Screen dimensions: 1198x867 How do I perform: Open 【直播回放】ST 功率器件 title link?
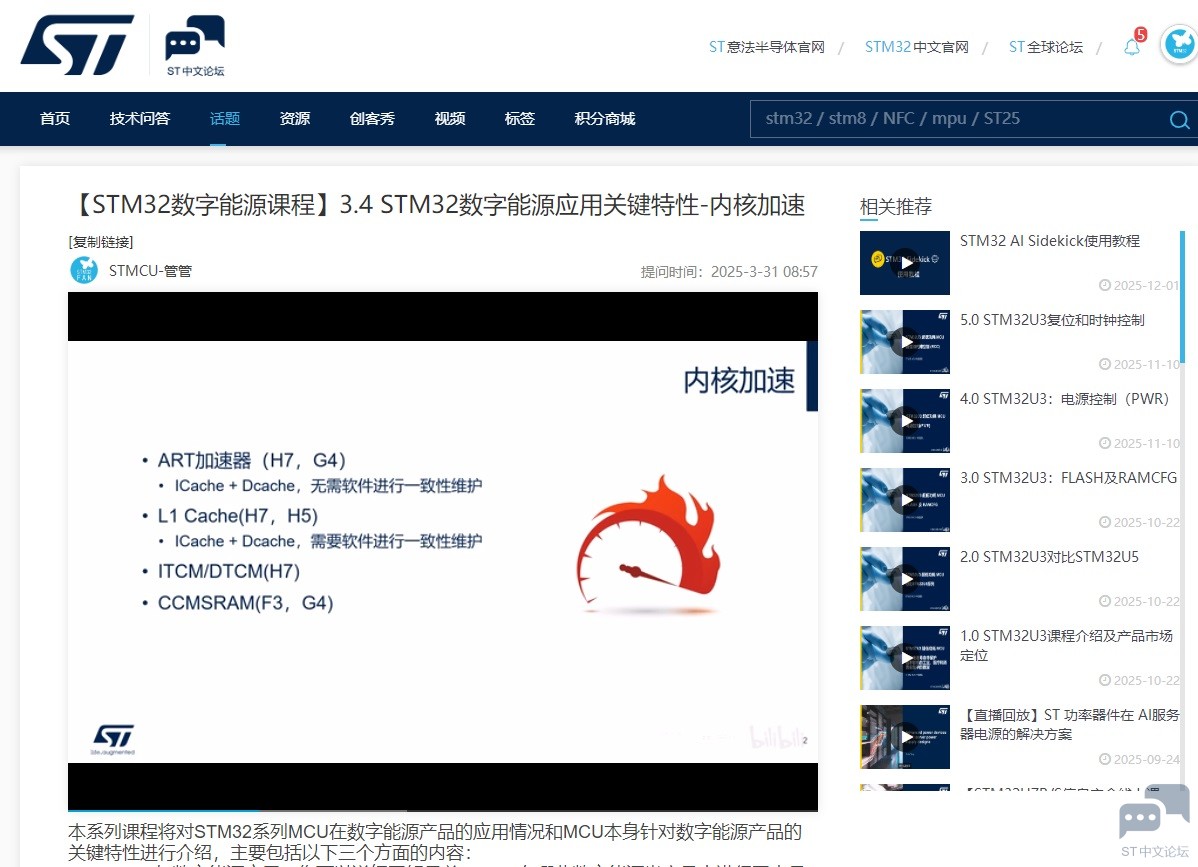tap(1070, 724)
